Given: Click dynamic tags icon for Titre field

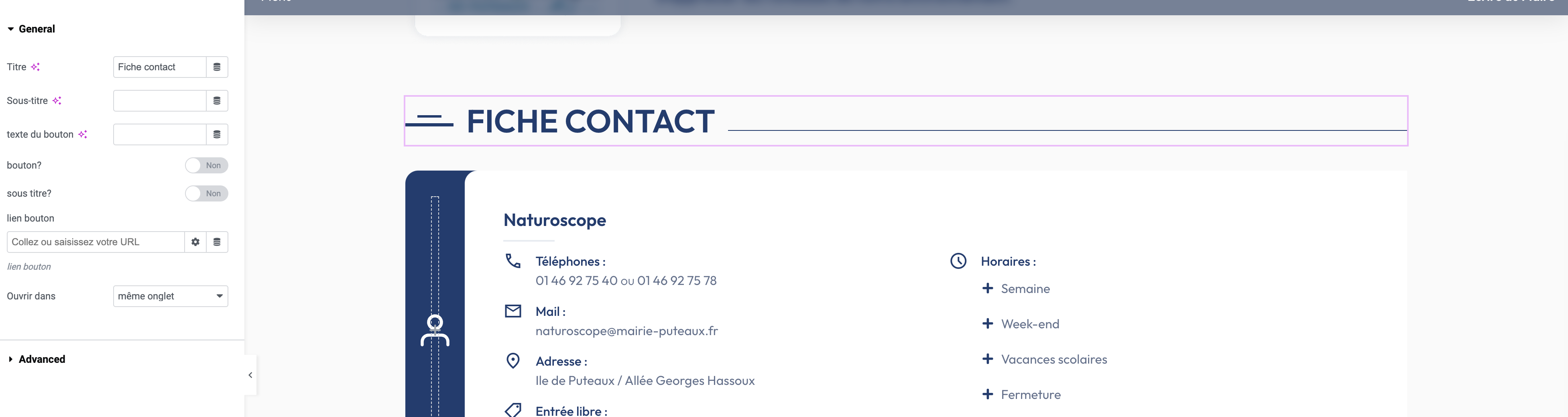Looking at the screenshot, I should point(217,67).
